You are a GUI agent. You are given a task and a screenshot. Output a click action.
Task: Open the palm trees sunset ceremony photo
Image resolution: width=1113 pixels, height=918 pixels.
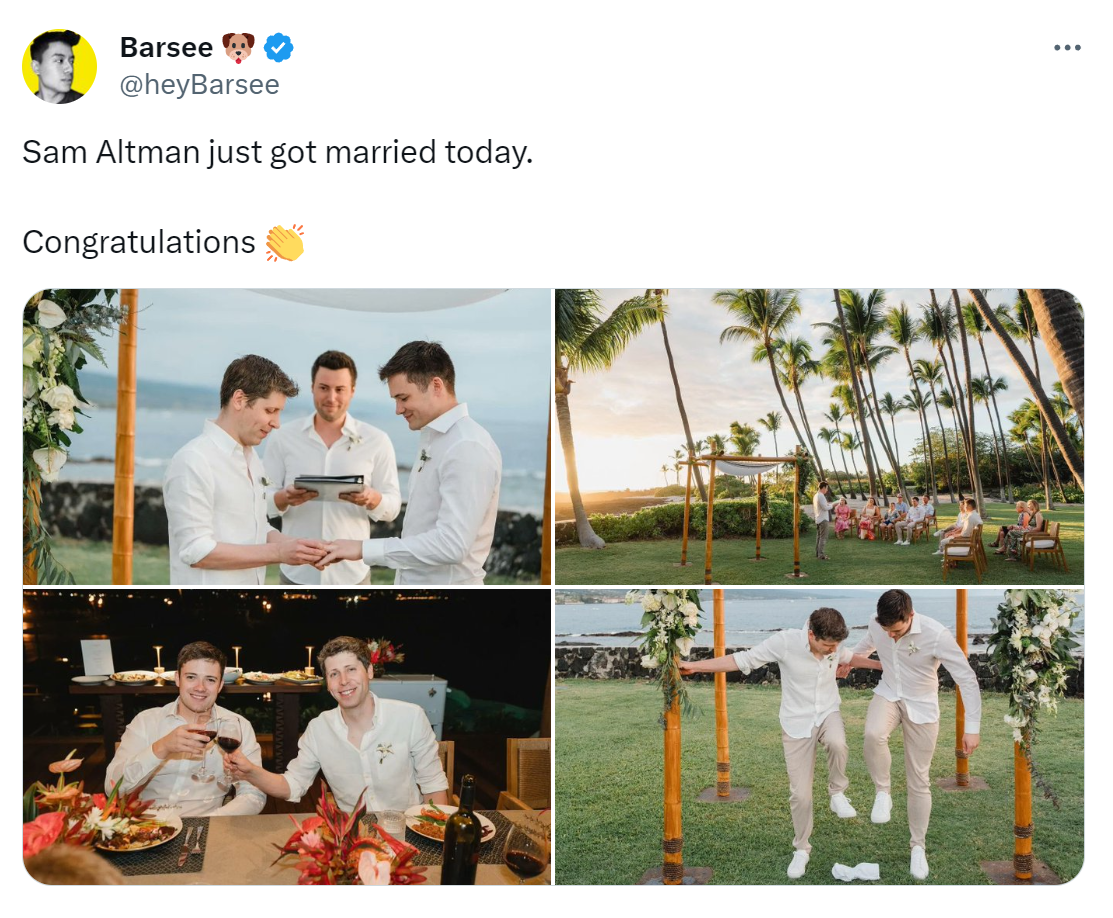[x=819, y=437]
